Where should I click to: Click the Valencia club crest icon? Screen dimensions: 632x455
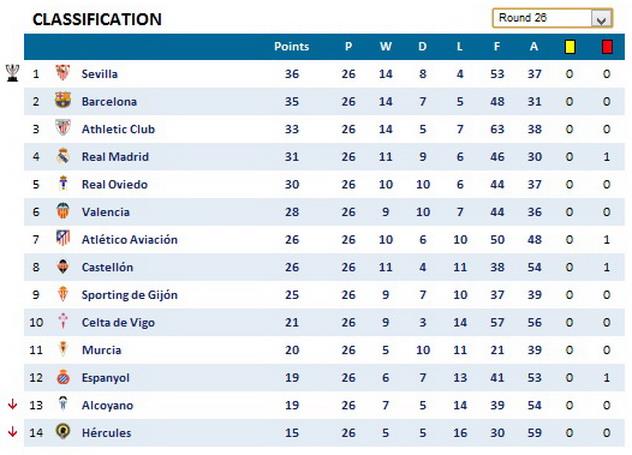pos(63,212)
